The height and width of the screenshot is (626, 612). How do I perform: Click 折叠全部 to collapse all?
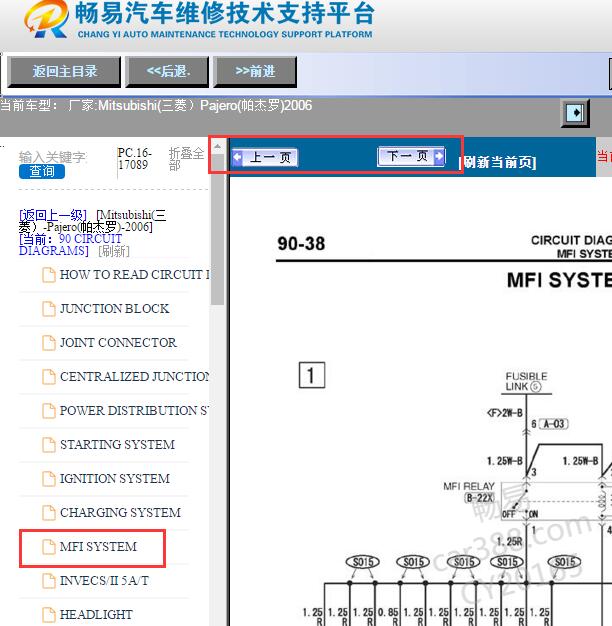pyautogui.click(x=186, y=158)
